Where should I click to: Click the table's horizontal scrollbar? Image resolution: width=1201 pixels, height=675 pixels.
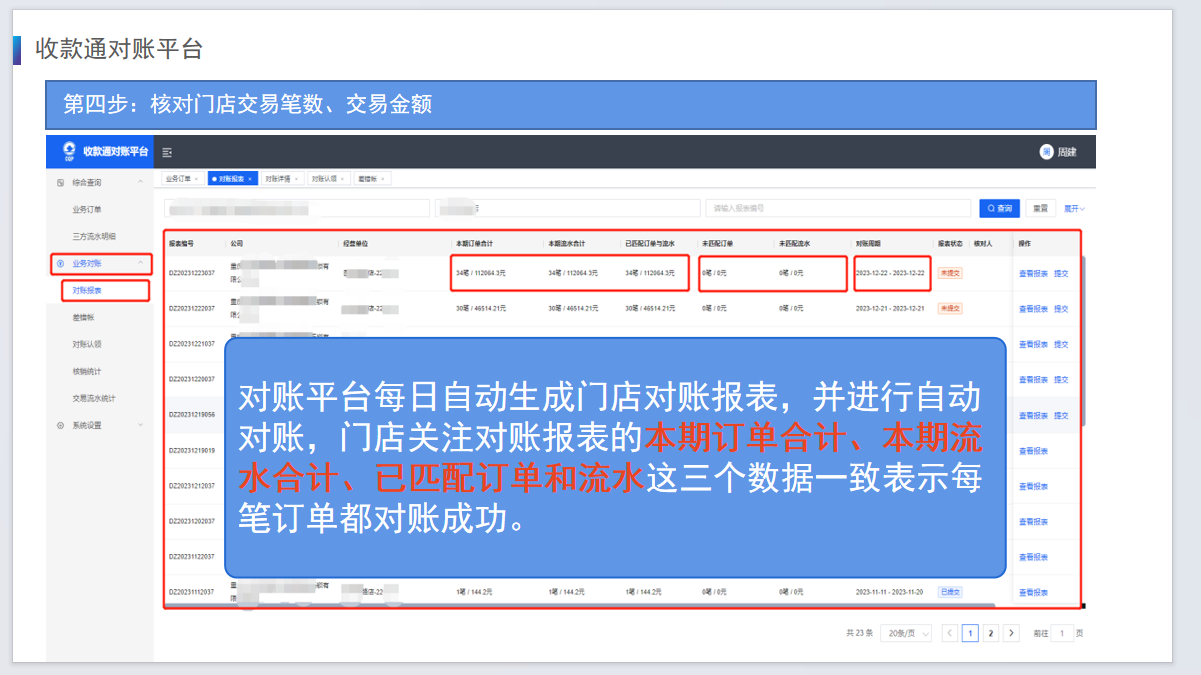(x=580, y=605)
